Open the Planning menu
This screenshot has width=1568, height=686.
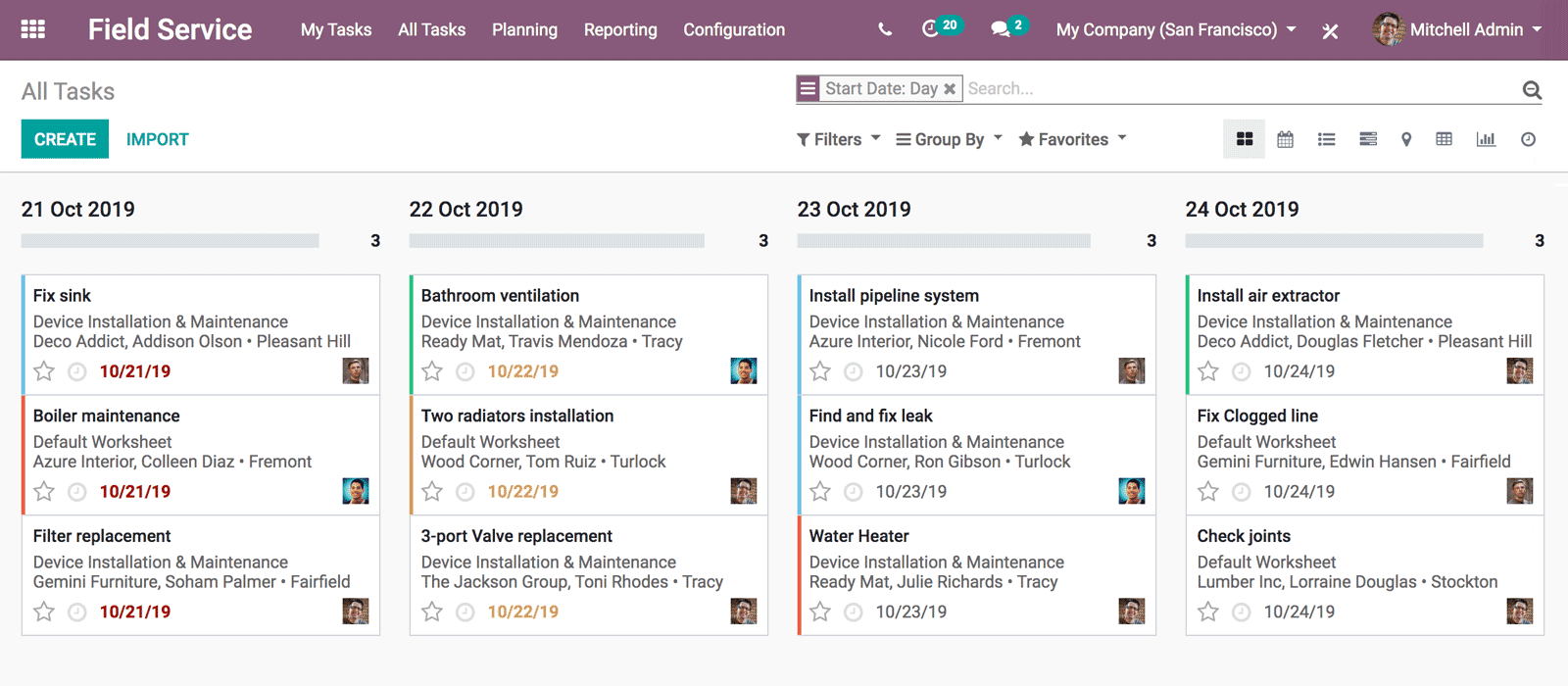[524, 29]
